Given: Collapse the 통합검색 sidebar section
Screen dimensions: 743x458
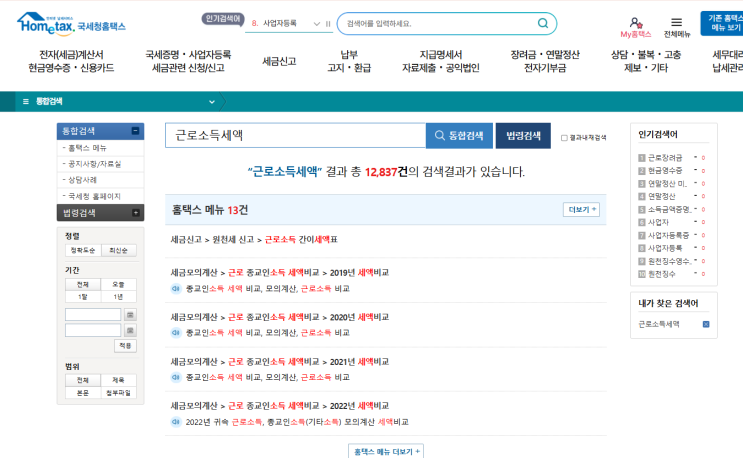Looking at the screenshot, I should click(136, 131).
